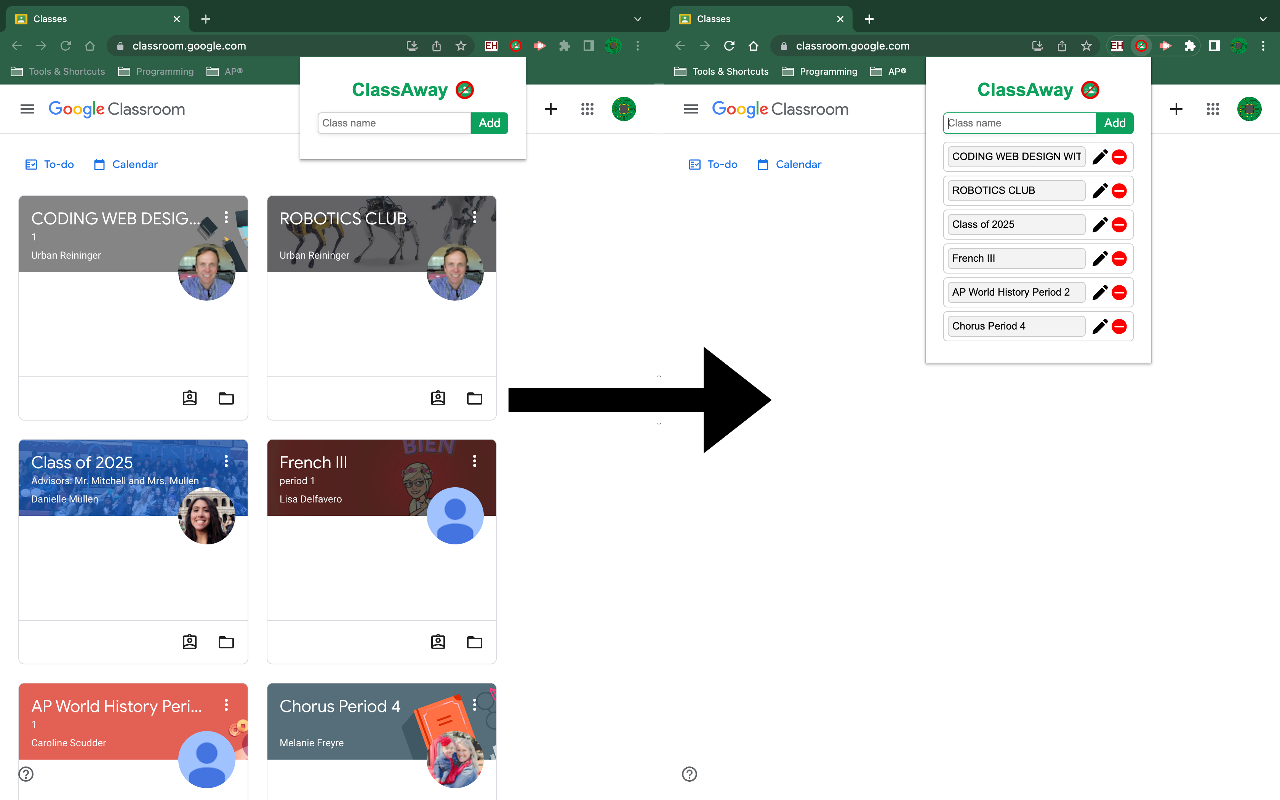Click the Help question mark icon
1280x800 pixels.
point(26,774)
